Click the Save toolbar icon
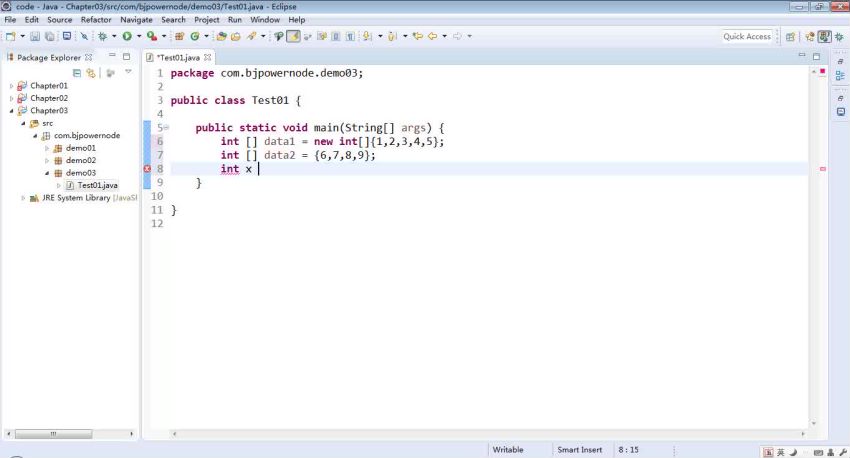 click(x=34, y=36)
